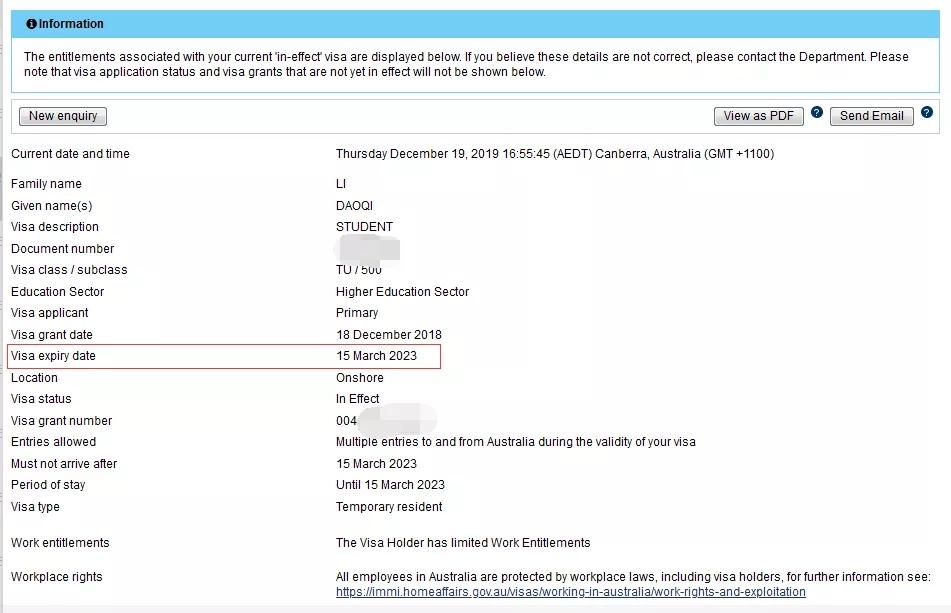The height and width of the screenshot is (613, 951).
Task: Click the 'Given name(s)' label
Action: (x=52, y=206)
